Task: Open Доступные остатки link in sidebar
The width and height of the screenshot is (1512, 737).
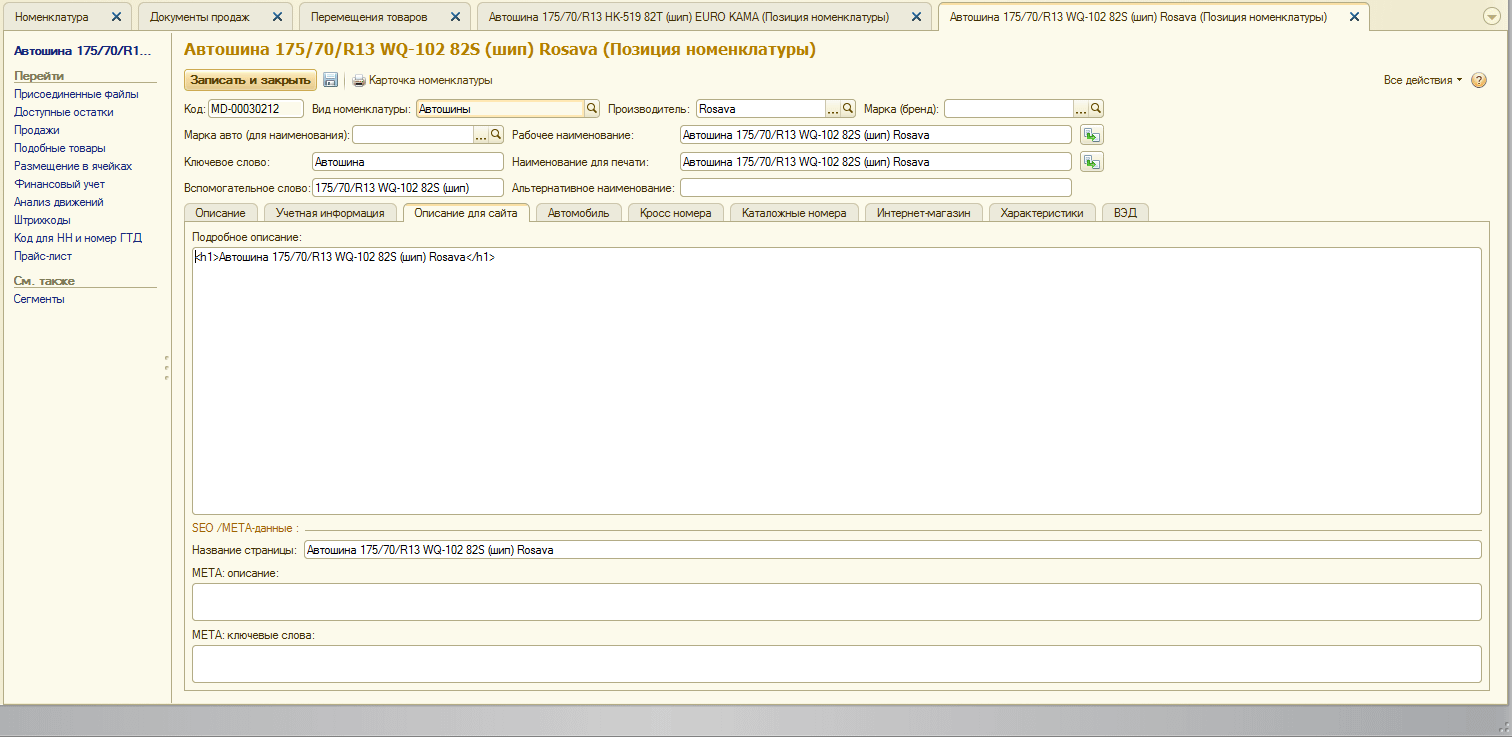Action: click(63, 112)
